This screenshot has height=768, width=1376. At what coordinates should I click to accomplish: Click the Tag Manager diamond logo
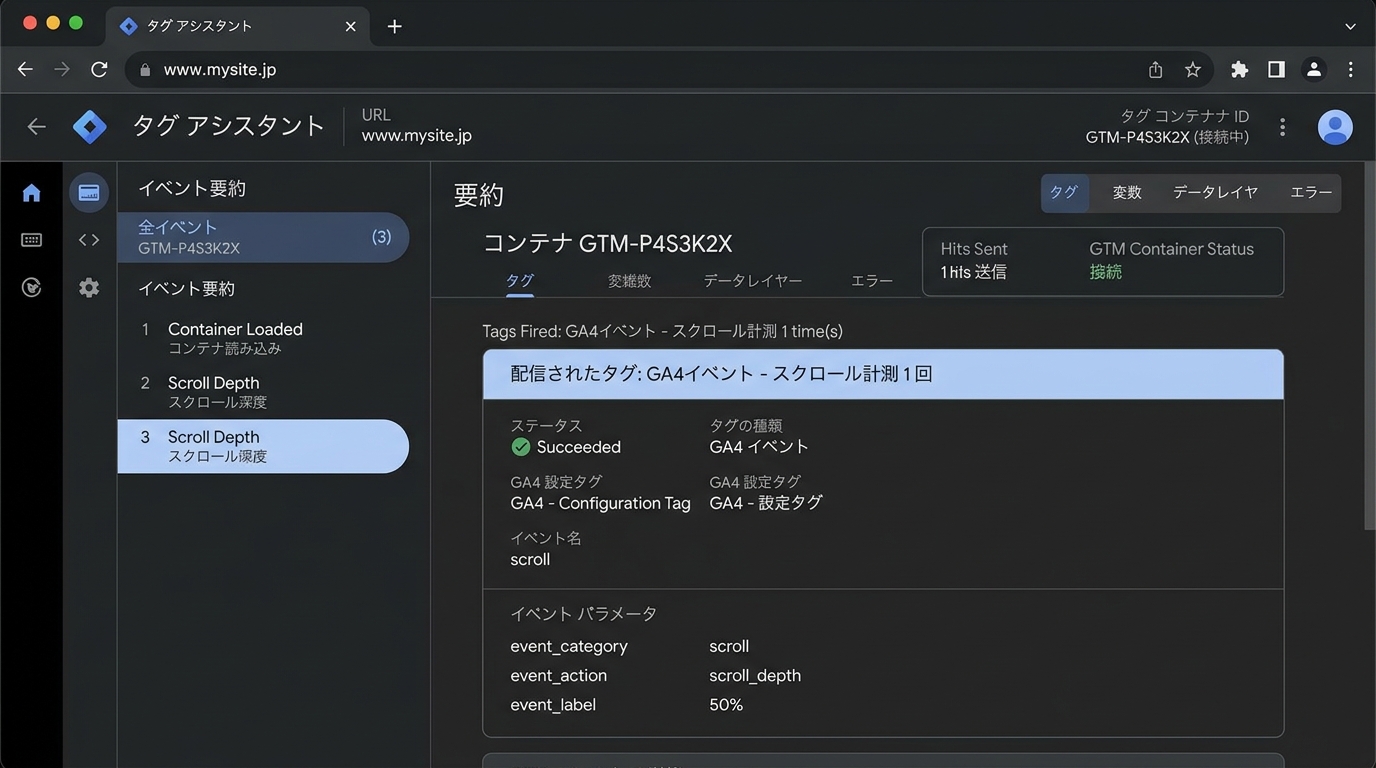click(x=90, y=126)
